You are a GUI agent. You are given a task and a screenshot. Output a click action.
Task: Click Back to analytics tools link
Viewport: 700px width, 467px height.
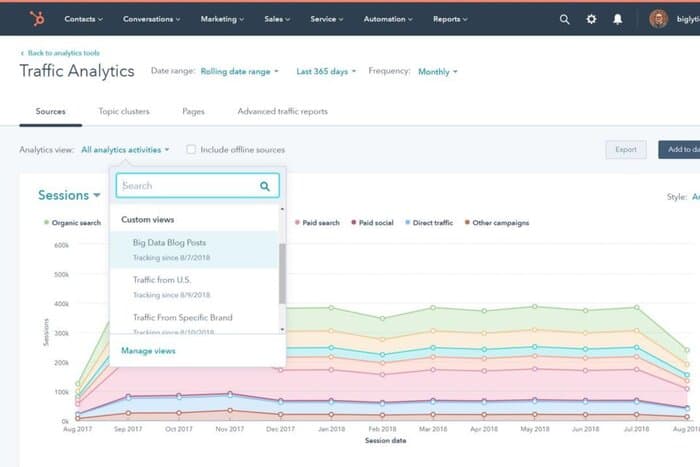click(x=63, y=53)
